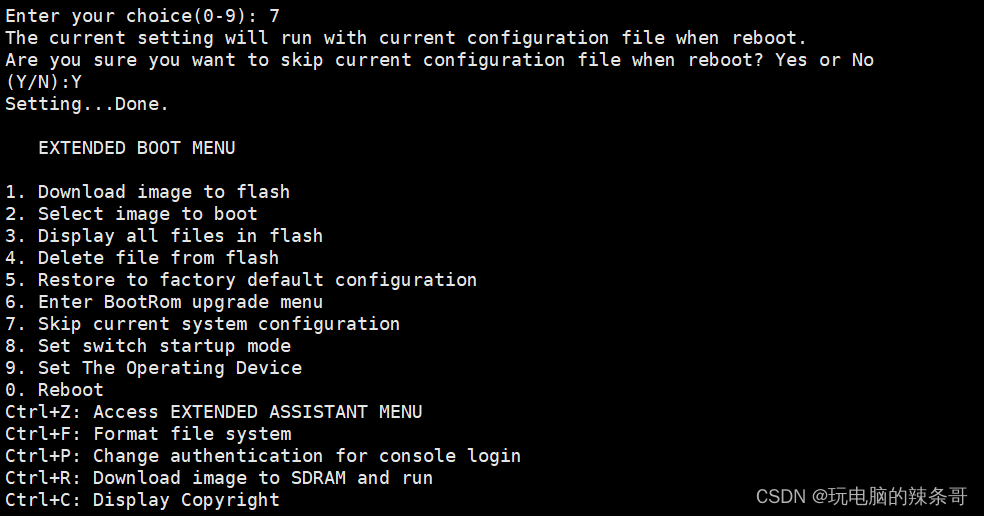Click "Display all files in flash" option
Viewport: 984px width, 516px height.
164,236
